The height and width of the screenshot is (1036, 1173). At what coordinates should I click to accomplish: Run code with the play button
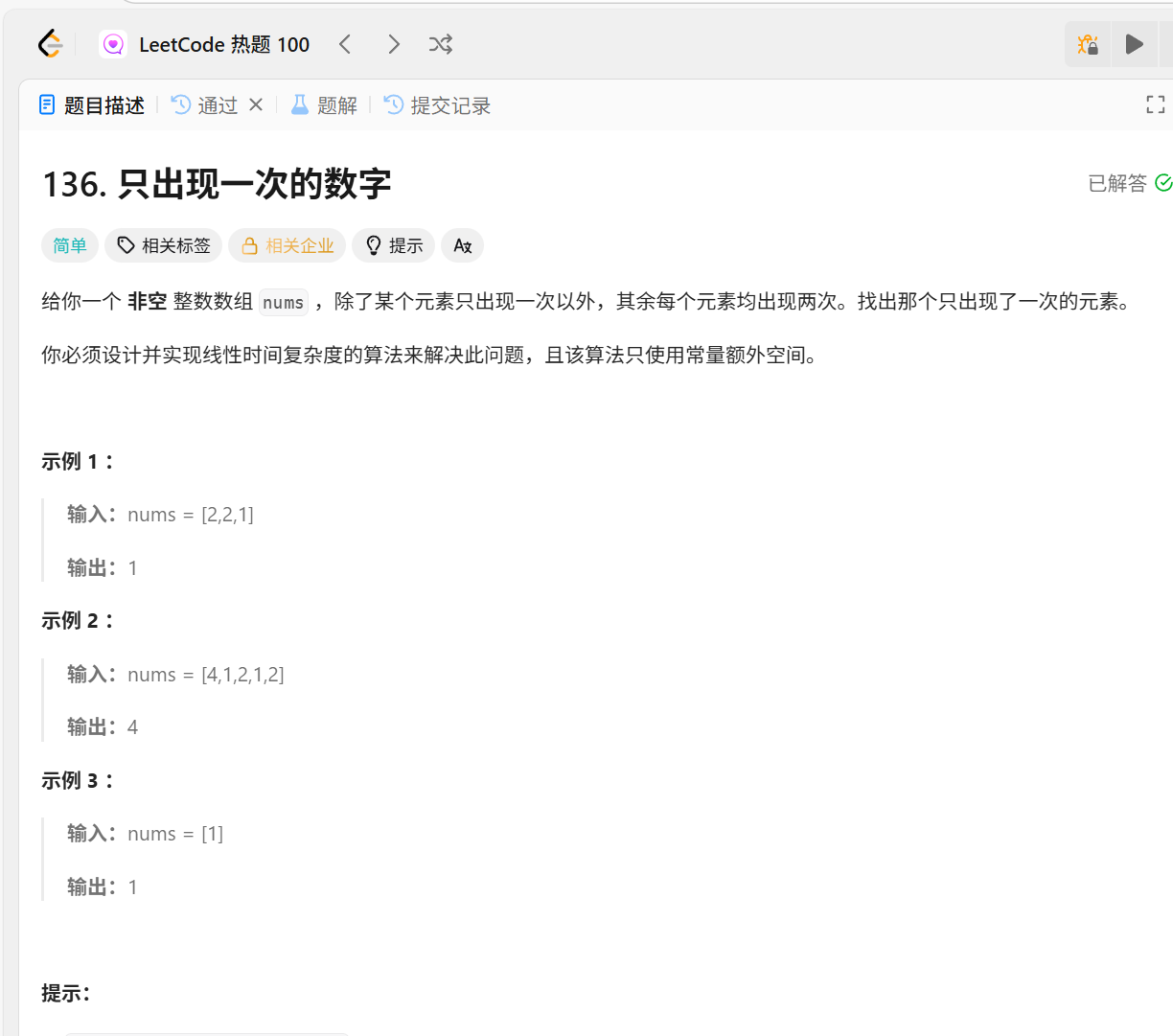(1135, 44)
